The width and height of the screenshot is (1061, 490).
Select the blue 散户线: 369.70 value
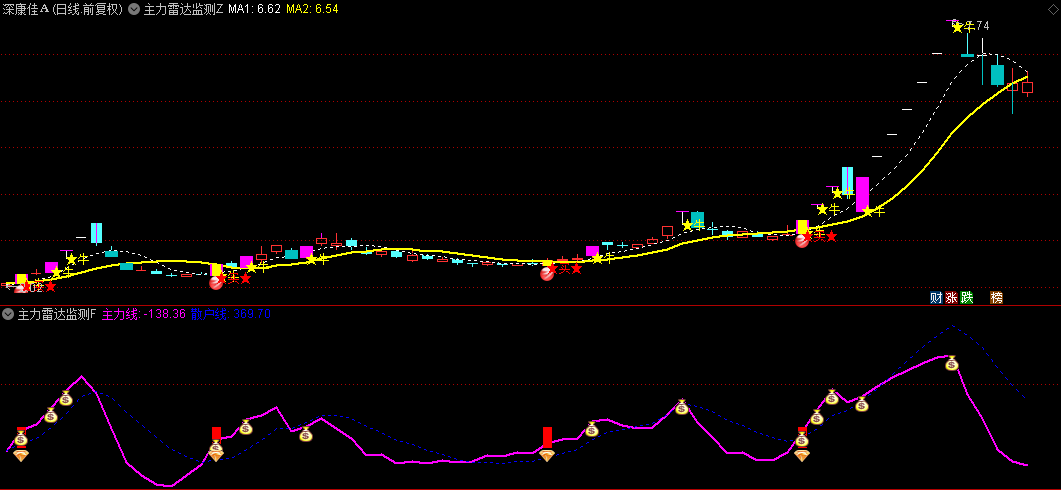[231, 314]
